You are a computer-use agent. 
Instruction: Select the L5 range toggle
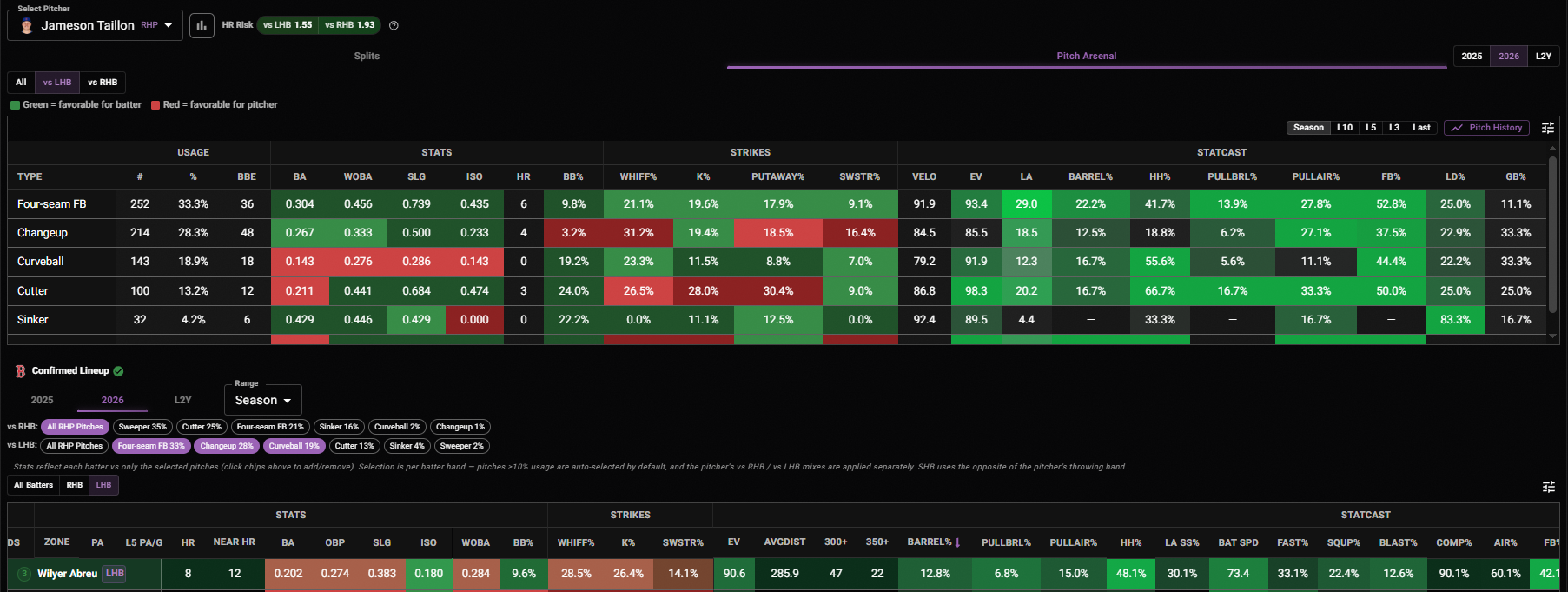pyautogui.click(x=1371, y=128)
